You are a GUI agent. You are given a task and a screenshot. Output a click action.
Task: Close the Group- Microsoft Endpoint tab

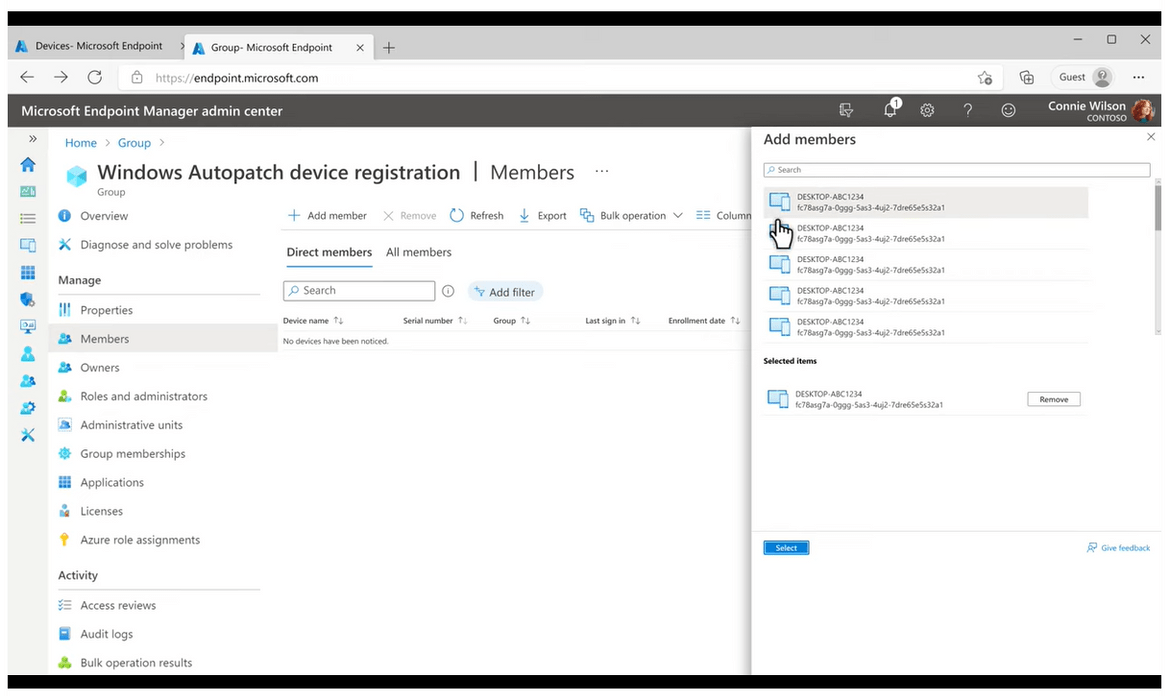[360, 48]
